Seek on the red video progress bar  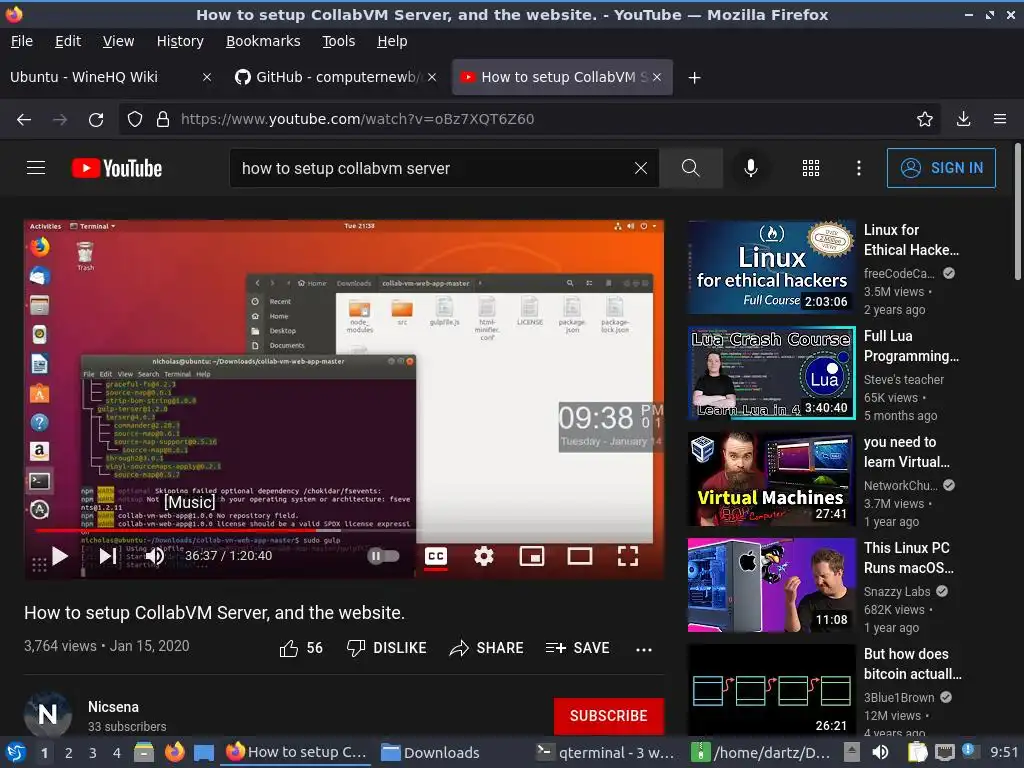click(x=344, y=531)
